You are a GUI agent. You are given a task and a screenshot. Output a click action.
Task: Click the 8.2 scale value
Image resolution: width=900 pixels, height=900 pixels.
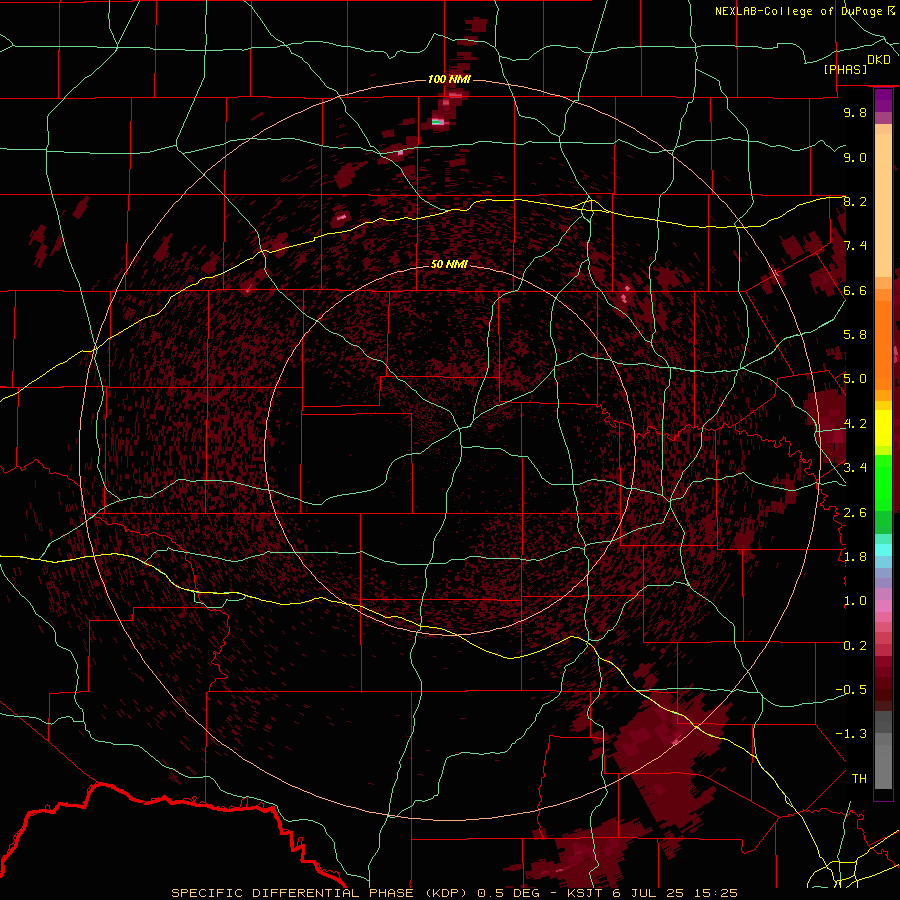[855, 201]
